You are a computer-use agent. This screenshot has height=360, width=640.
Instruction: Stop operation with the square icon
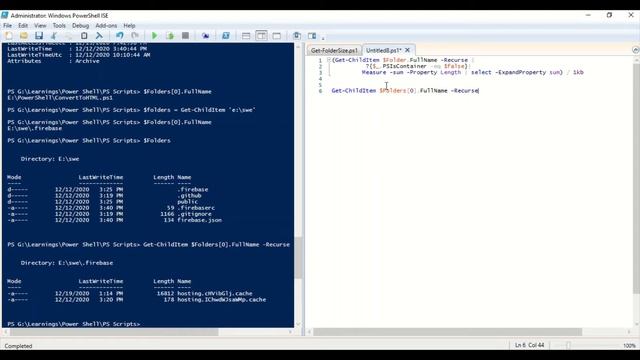185,36
